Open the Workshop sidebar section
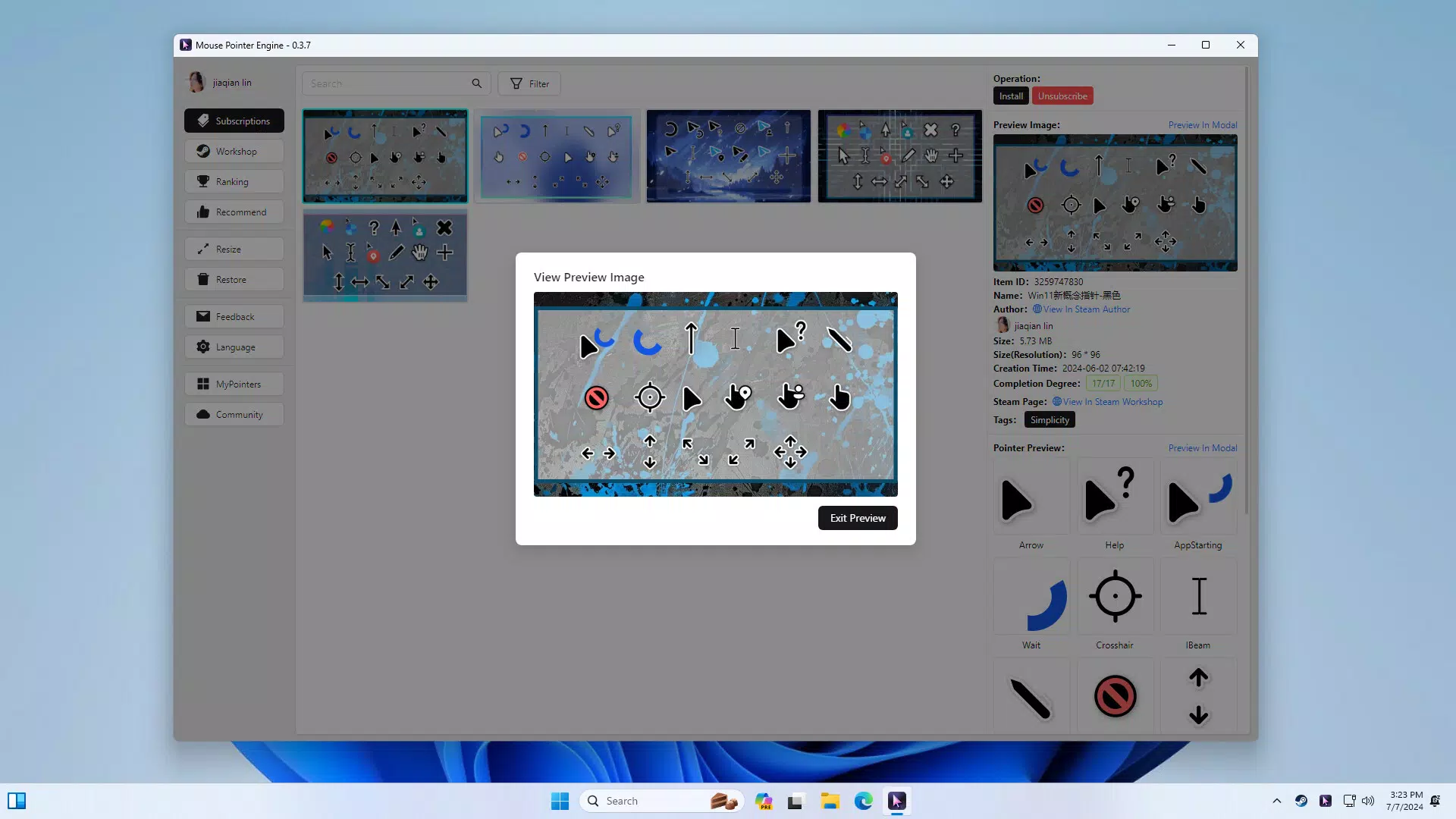The image size is (1456, 819). click(234, 151)
